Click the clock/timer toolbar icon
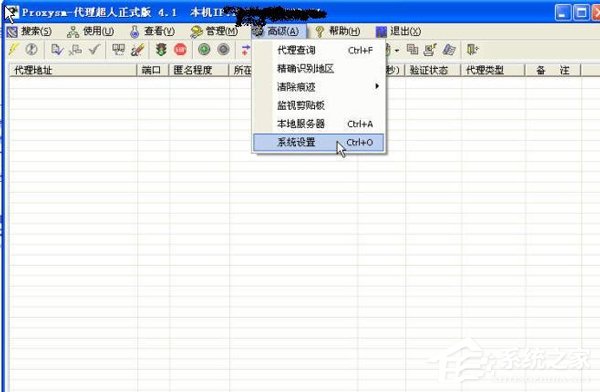The image size is (600, 392). pos(31,49)
